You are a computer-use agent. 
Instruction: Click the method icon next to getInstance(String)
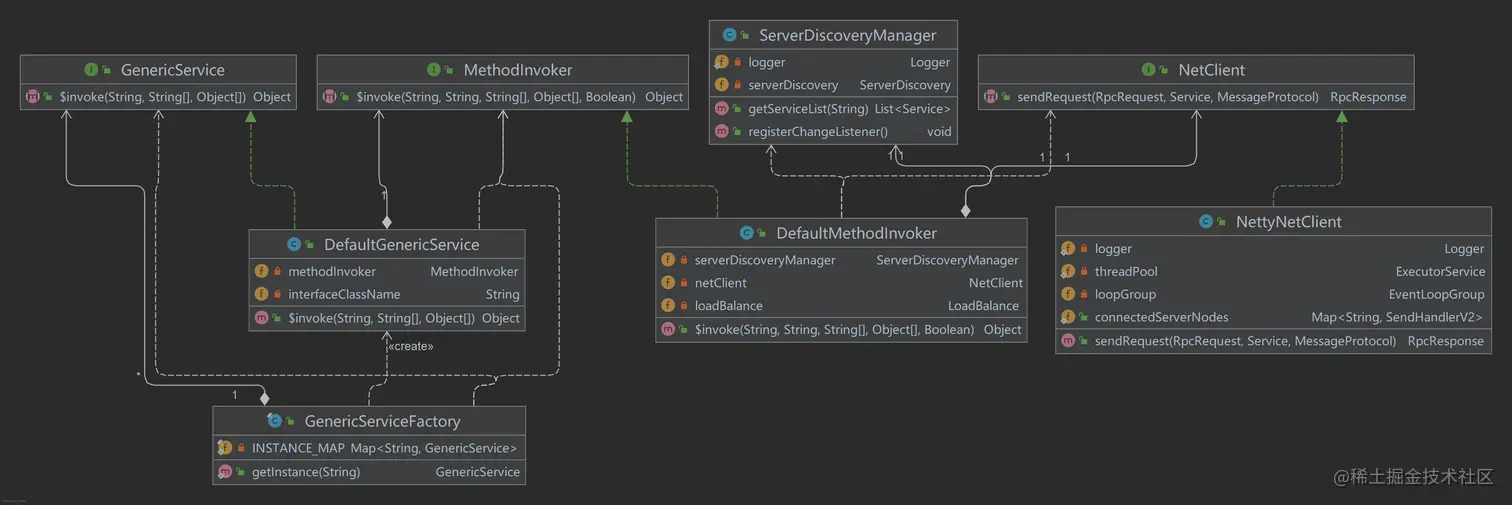(225, 472)
